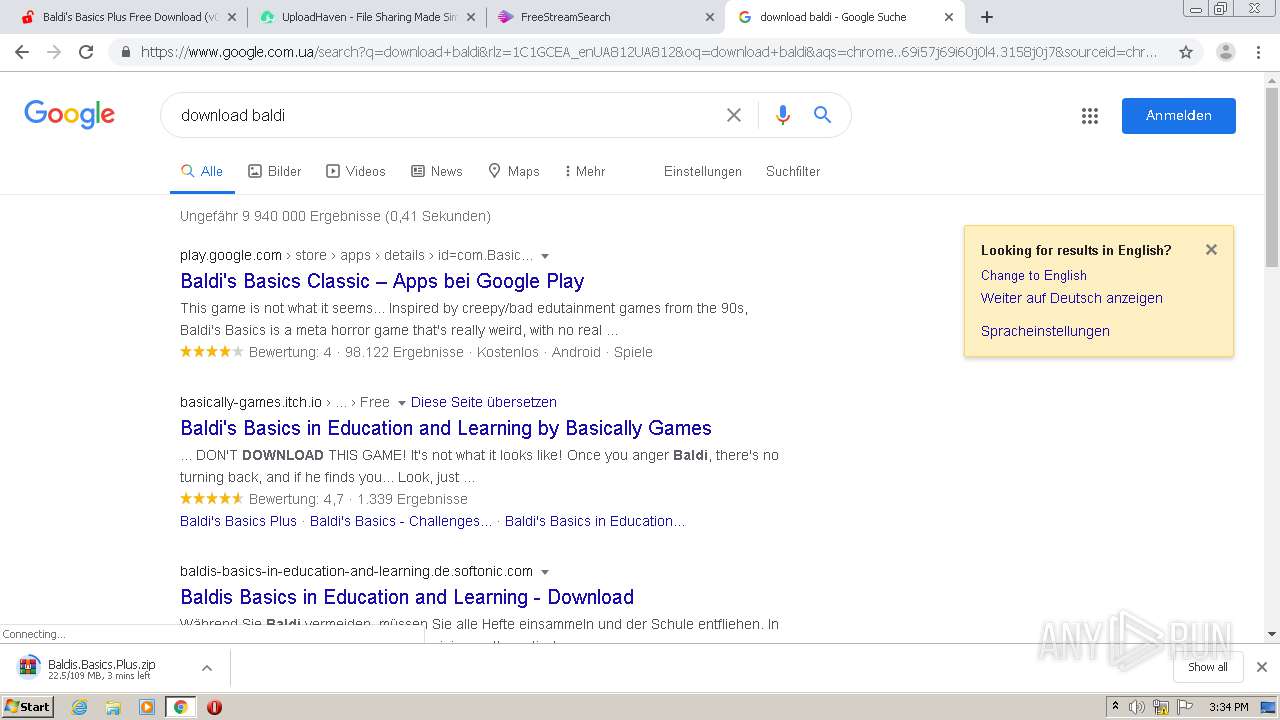Dismiss the language suggestion box
Image resolution: width=1280 pixels, height=720 pixels.
pos(1211,250)
